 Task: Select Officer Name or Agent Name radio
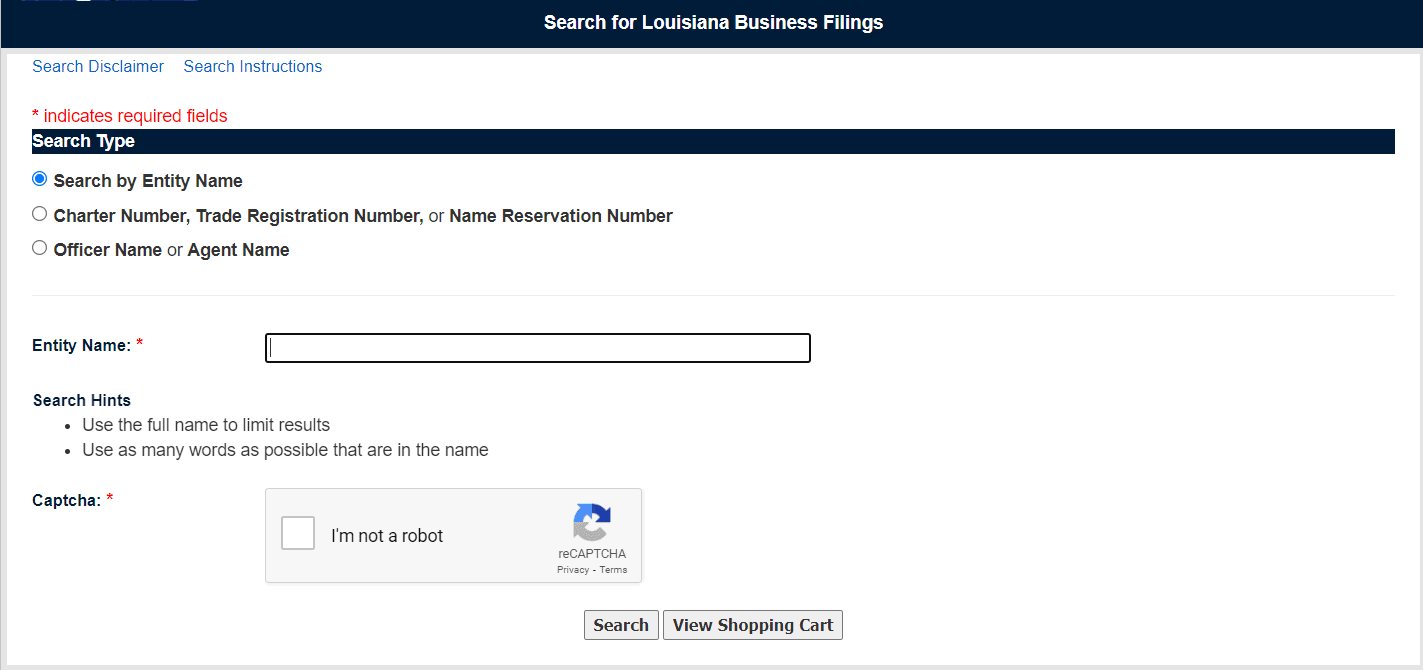[40, 248]
